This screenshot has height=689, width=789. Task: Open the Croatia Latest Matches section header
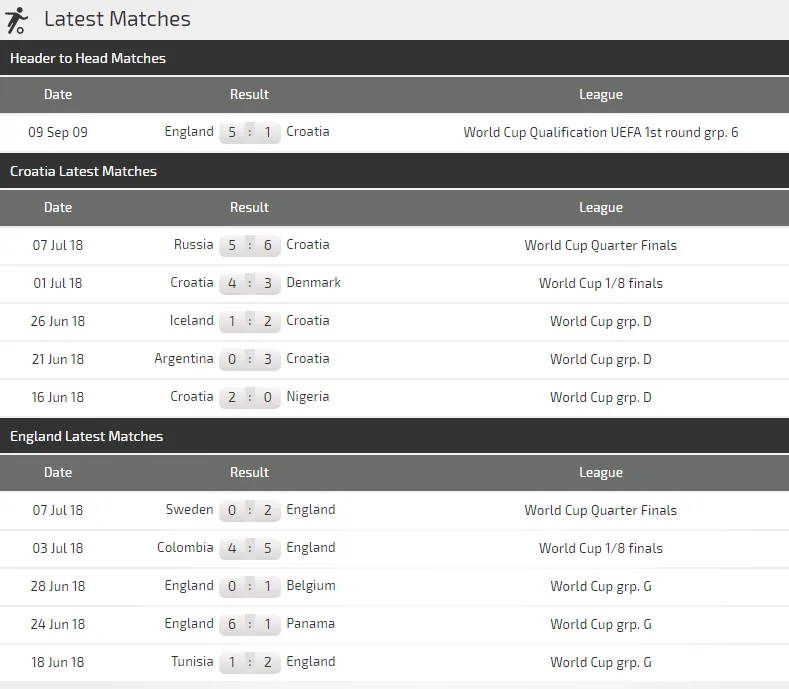(x=84, y=172)
